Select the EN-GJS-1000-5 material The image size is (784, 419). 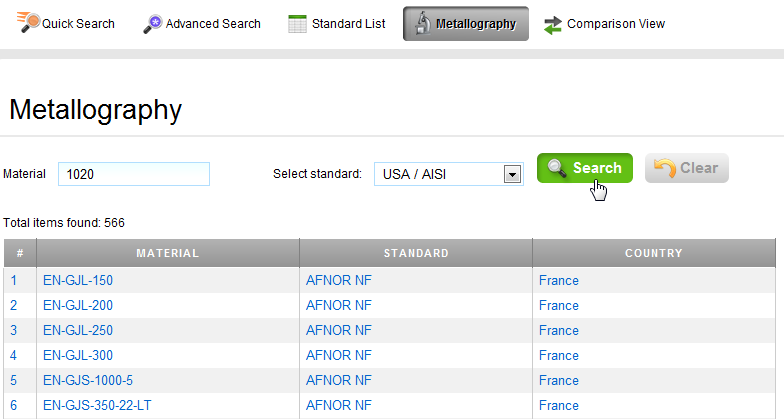tap(87, 380)
